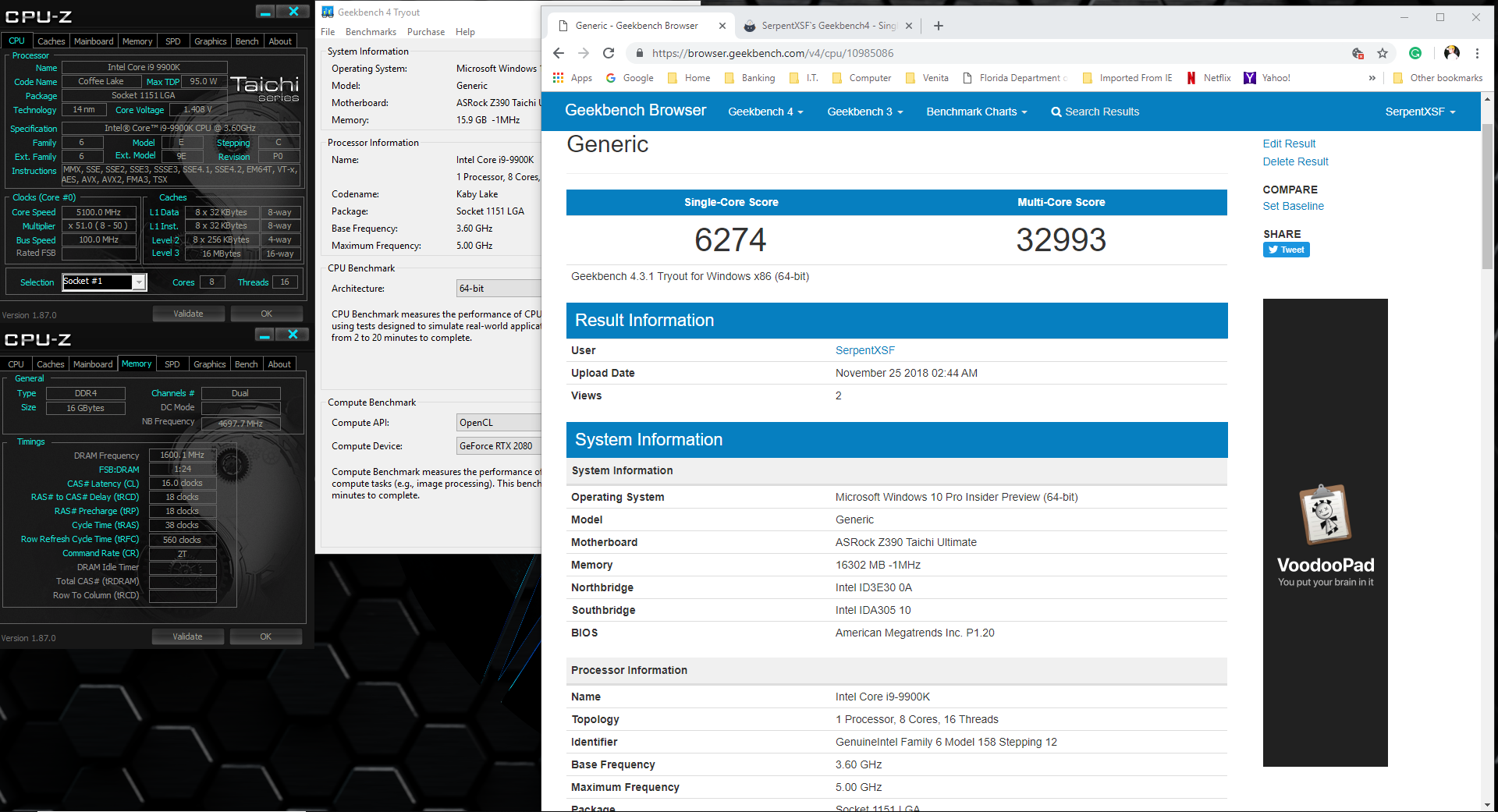The height and width of the screenshot is (812, 1498).
Task: Minimize the lower CPU-Z Memory window
Action: 264,335
